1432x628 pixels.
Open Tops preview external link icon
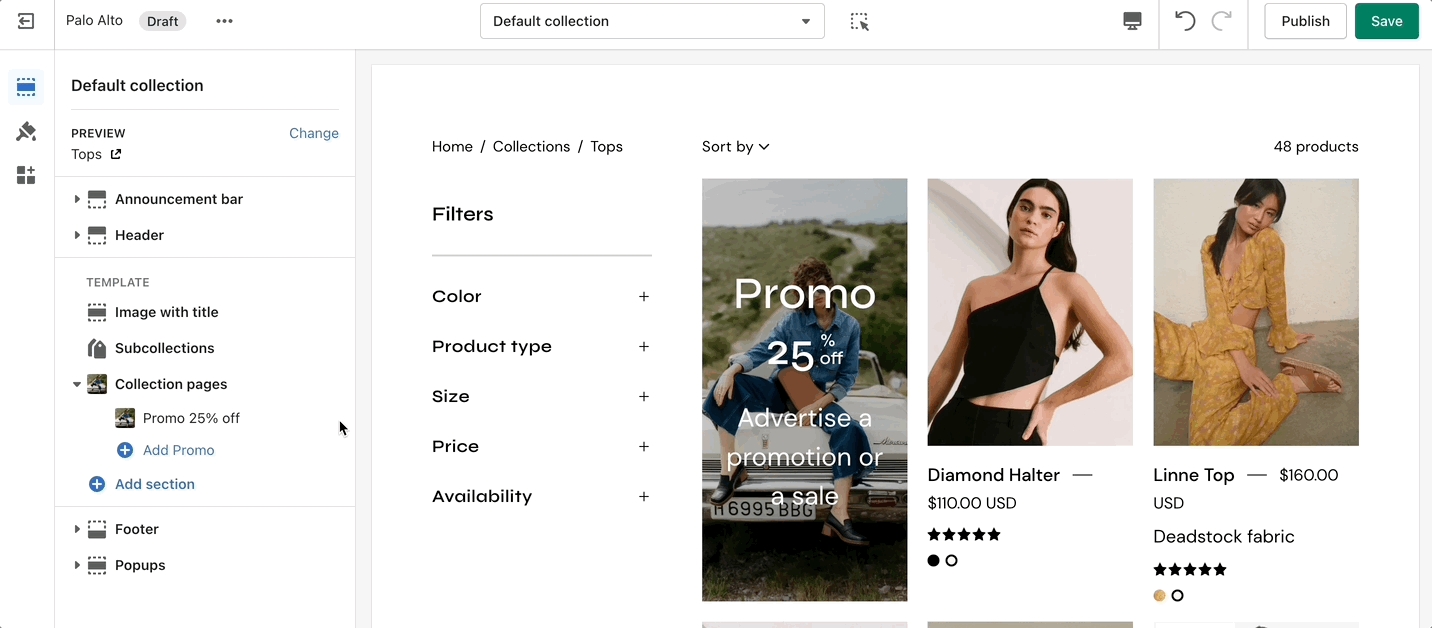tap(116, 154)
